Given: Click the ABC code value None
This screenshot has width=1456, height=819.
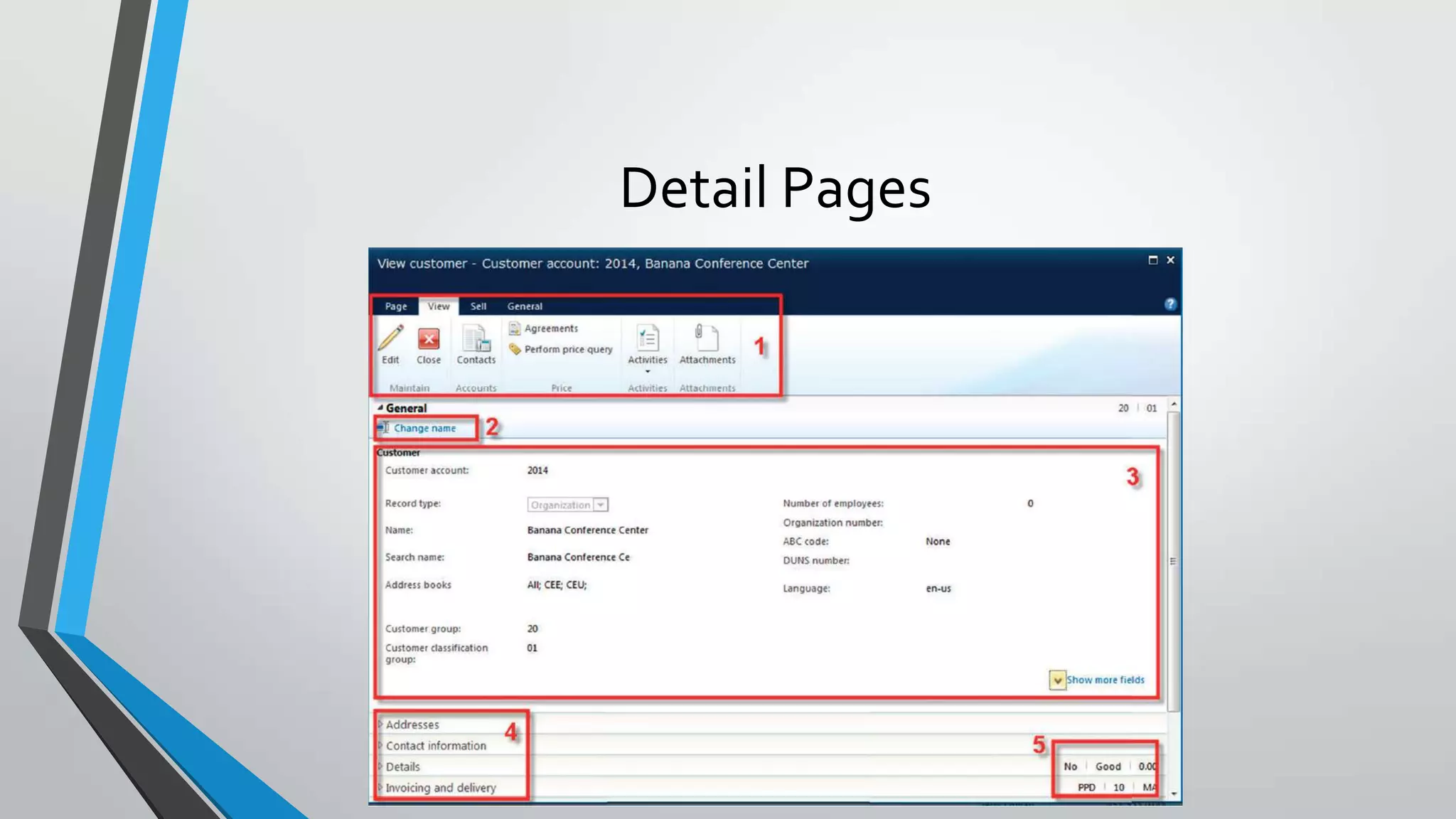Looking at the screenshot, I should (938, 542).
